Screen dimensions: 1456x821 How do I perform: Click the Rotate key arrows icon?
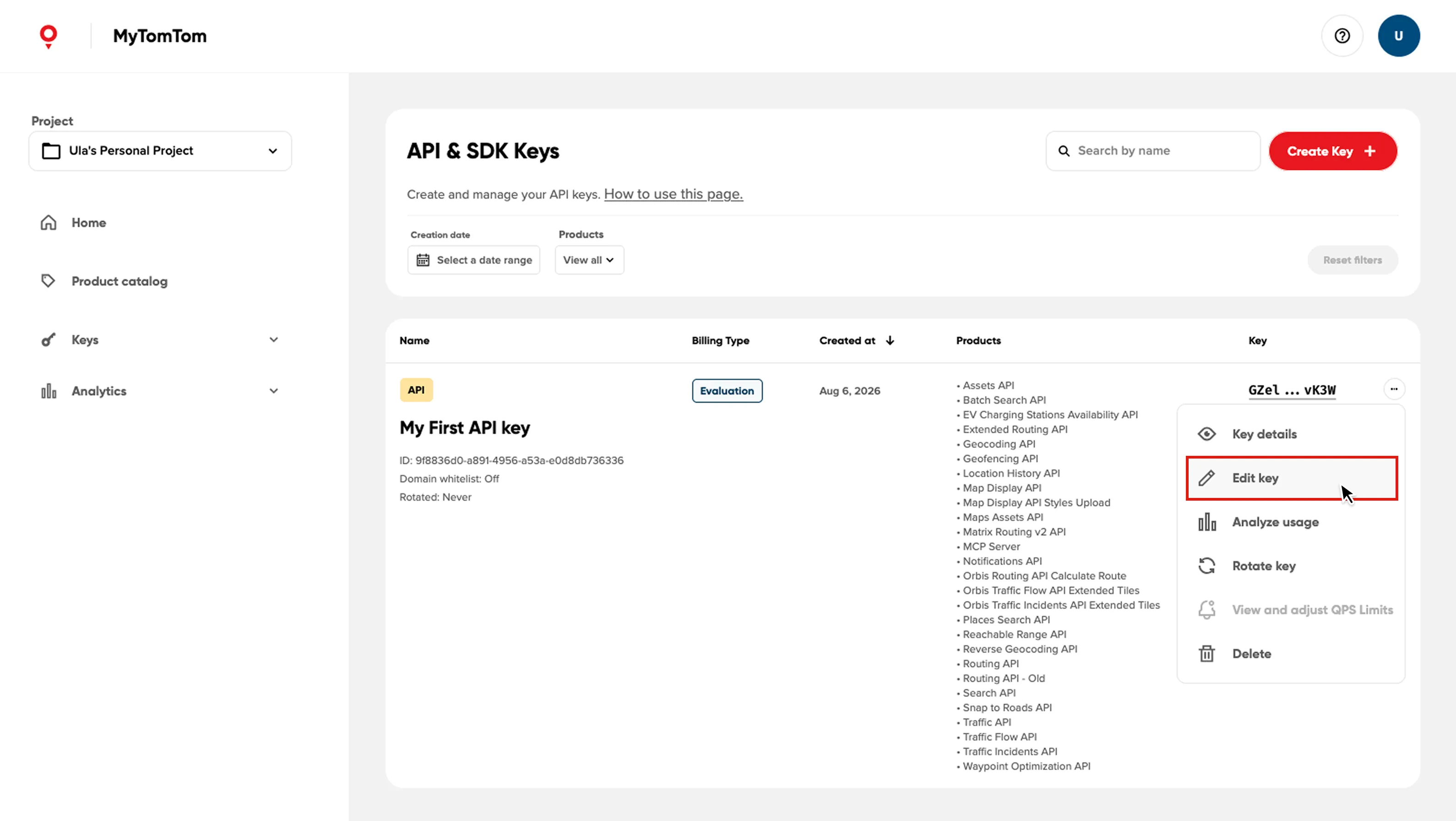point(1207,566)
